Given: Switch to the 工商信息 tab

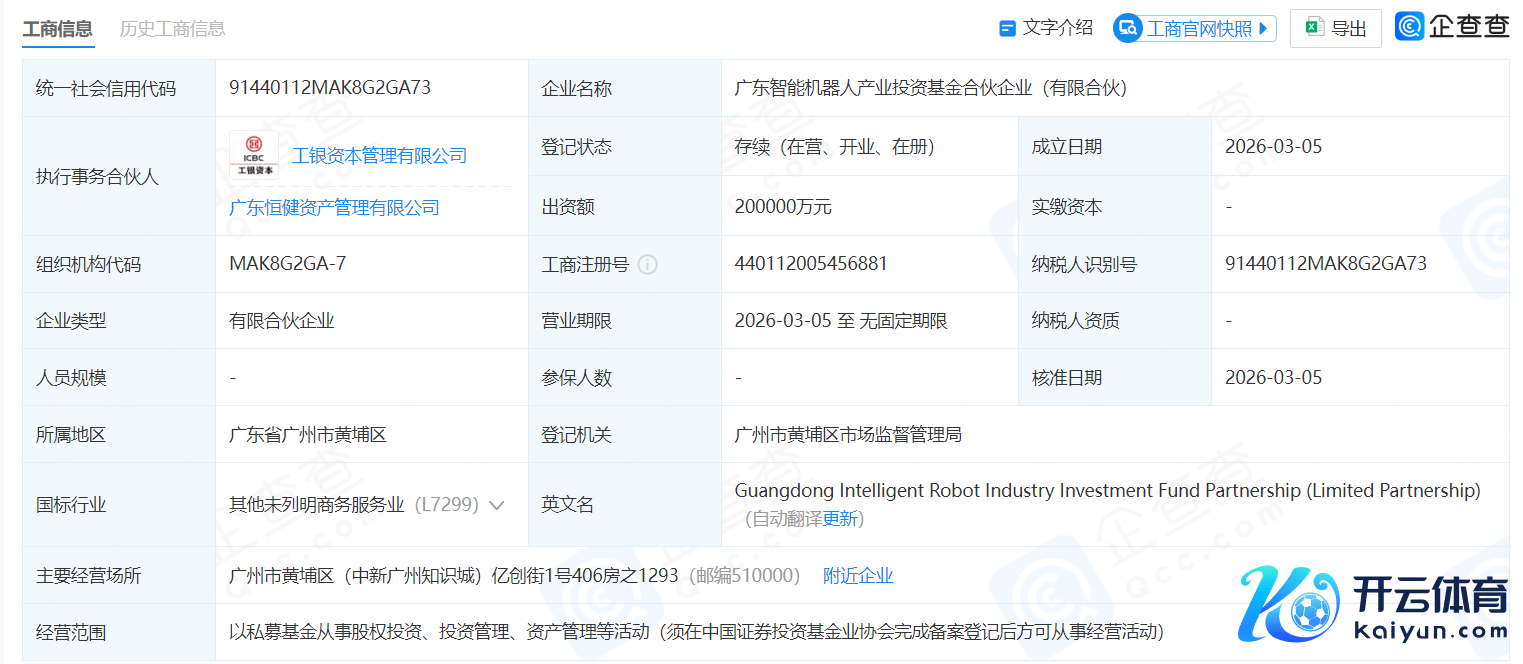Looking at the screenshot, I should pyautogui.click(x=57, y=28).
